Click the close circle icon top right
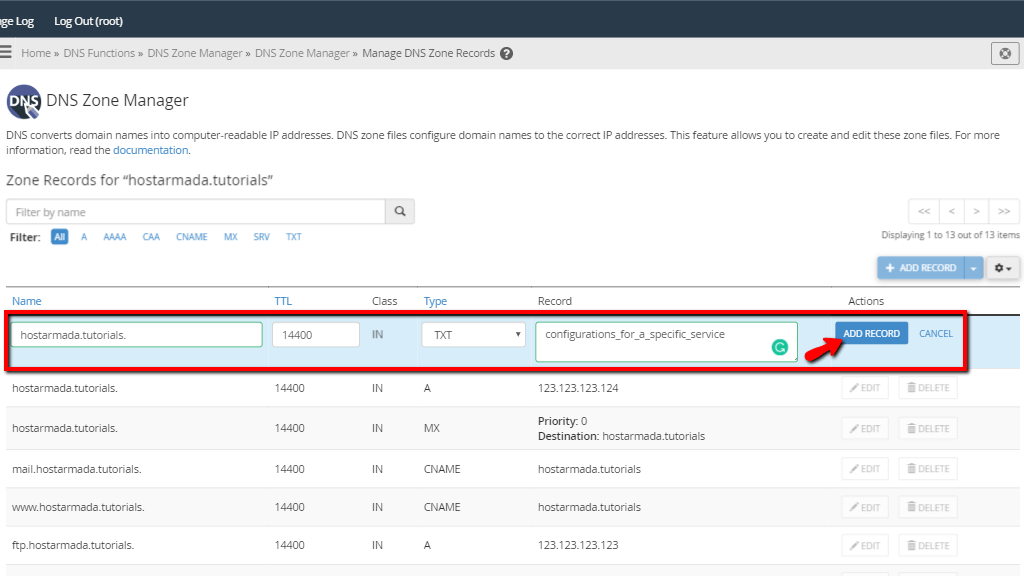 point(1005,54)
